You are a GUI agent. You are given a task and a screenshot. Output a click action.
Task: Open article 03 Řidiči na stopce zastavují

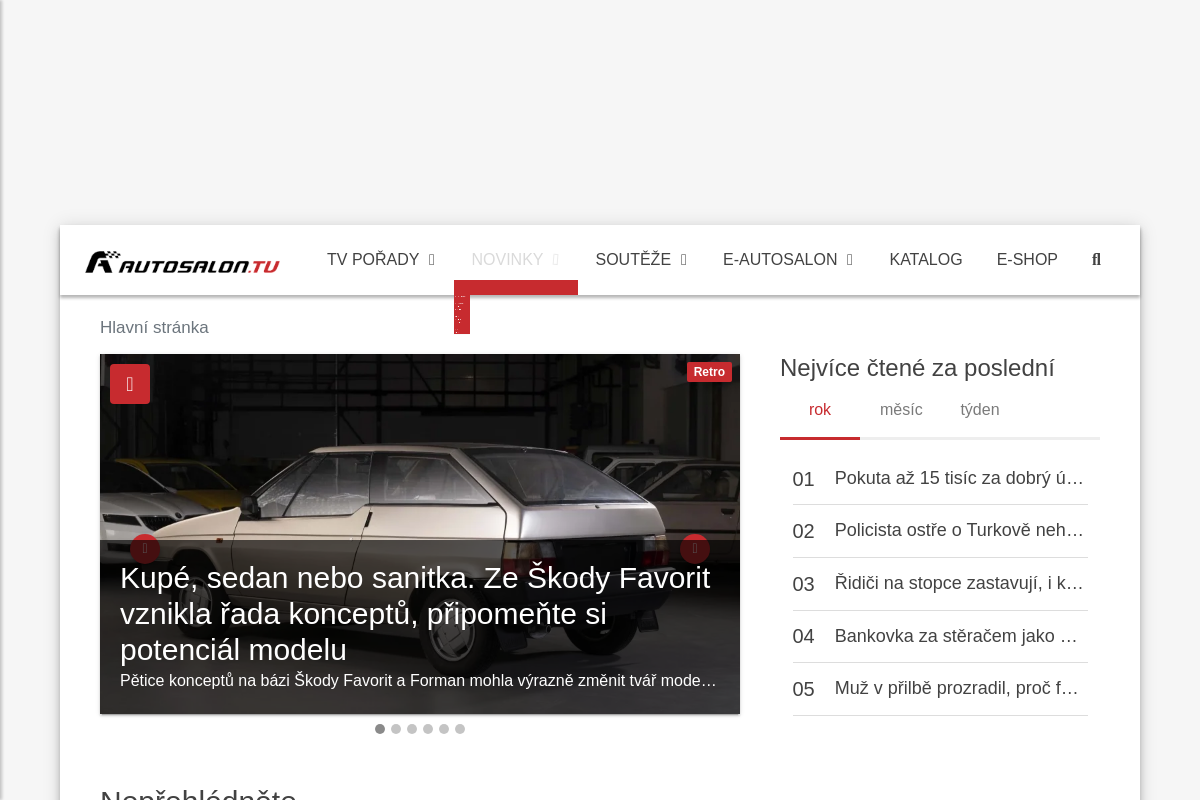(940, 584)
